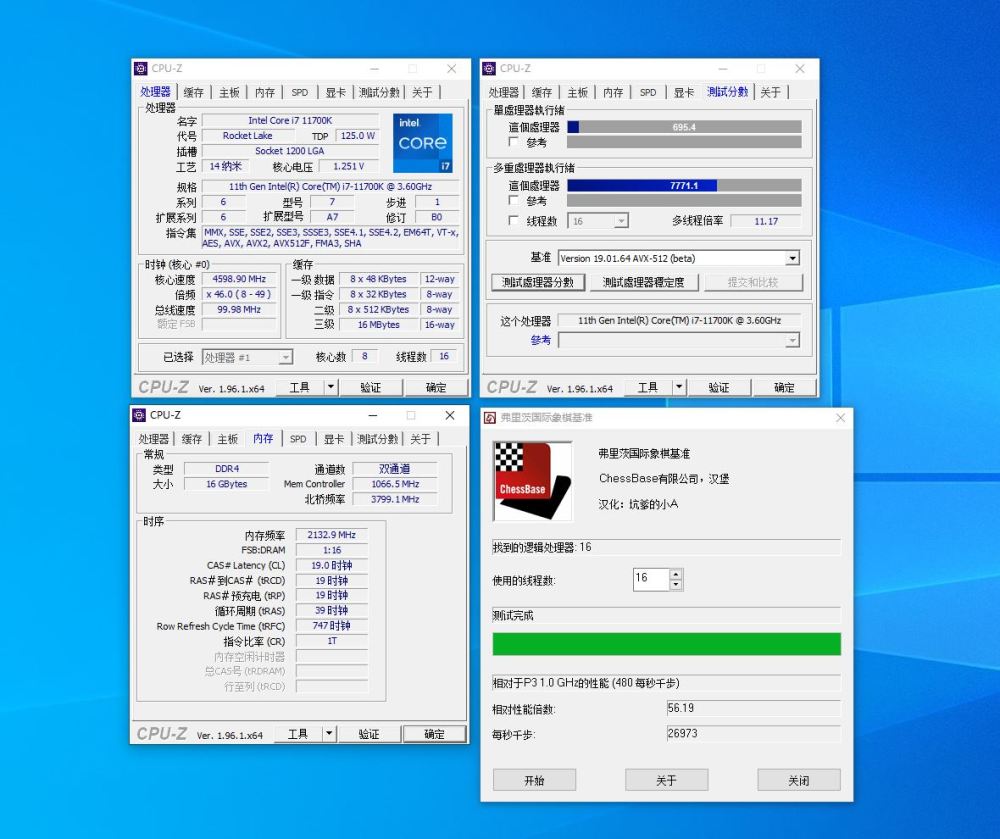Open the 显卡 tab
1000x839 pixels.
[334, 91]
